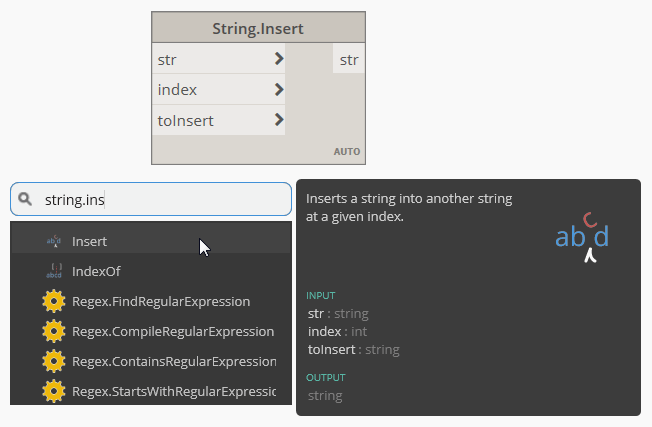Expand the index input port chevron
Screen dimensions: 652x427
(278, 90)
